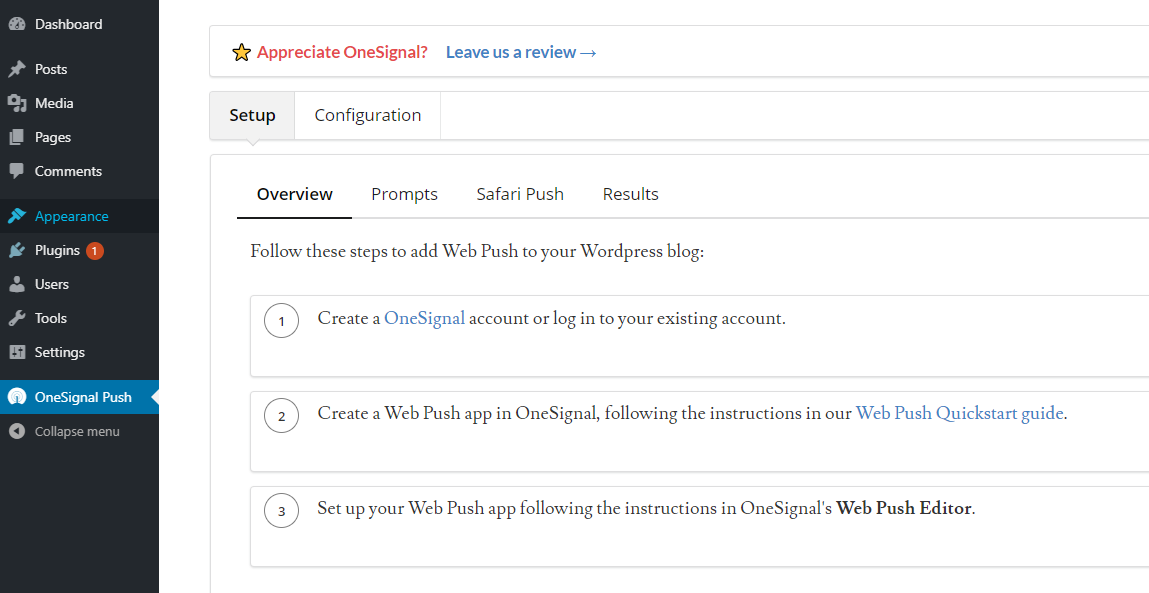Click the Posts pushpin icon
The image size is (1149, 593).
pyautogui.click(x=17, y=69)
